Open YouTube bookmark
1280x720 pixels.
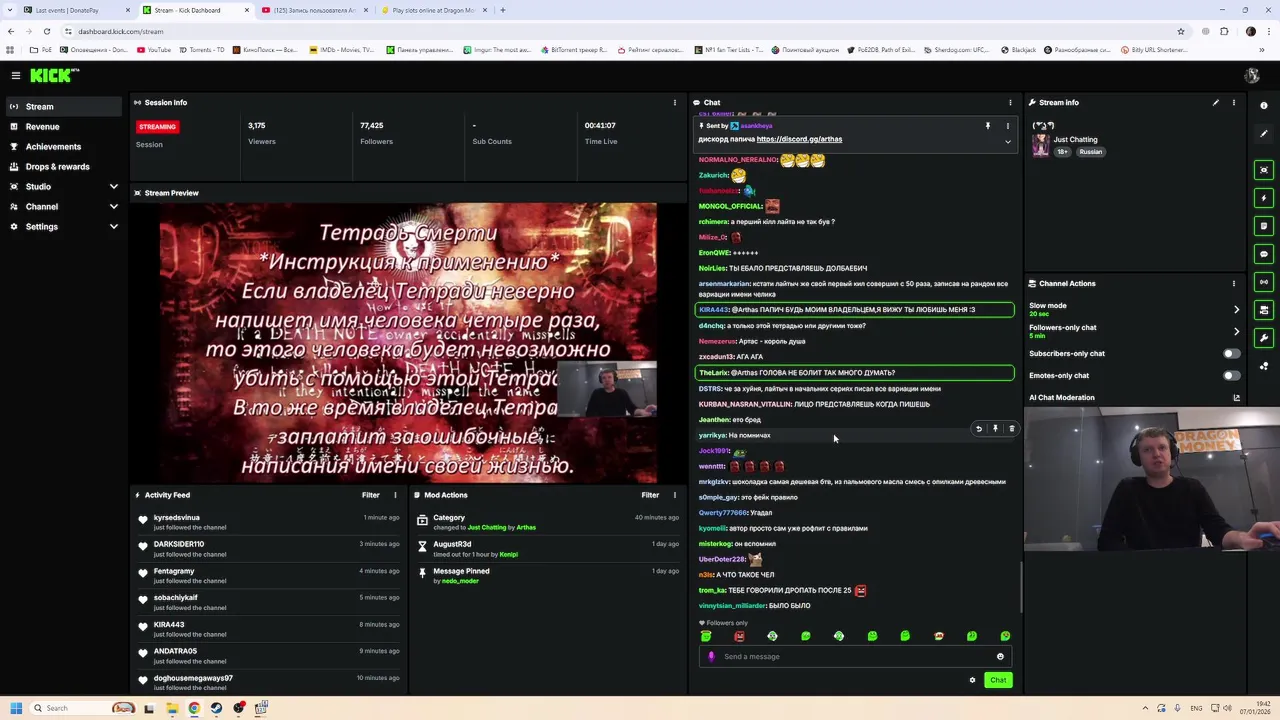pyautogui.click(x=153, y=50)
